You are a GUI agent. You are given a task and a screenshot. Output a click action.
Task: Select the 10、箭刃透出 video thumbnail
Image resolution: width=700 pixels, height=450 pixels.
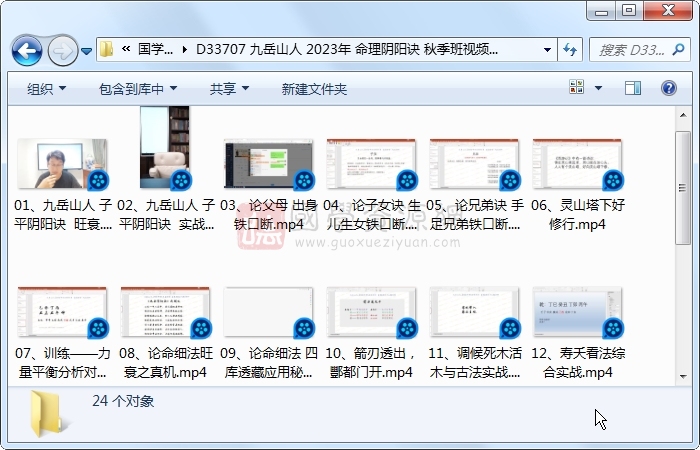371,313
